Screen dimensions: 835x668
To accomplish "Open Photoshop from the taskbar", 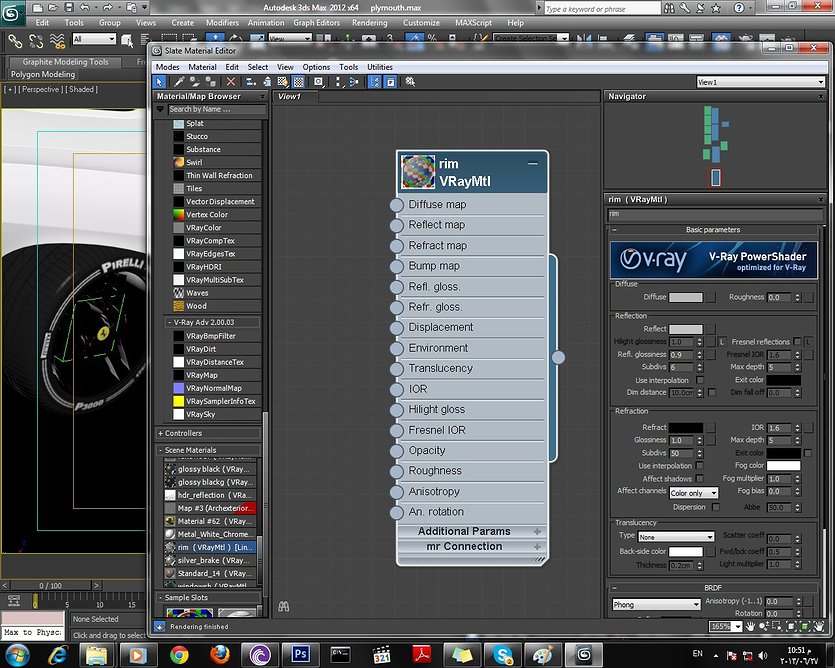I will (x=298, y=654).
